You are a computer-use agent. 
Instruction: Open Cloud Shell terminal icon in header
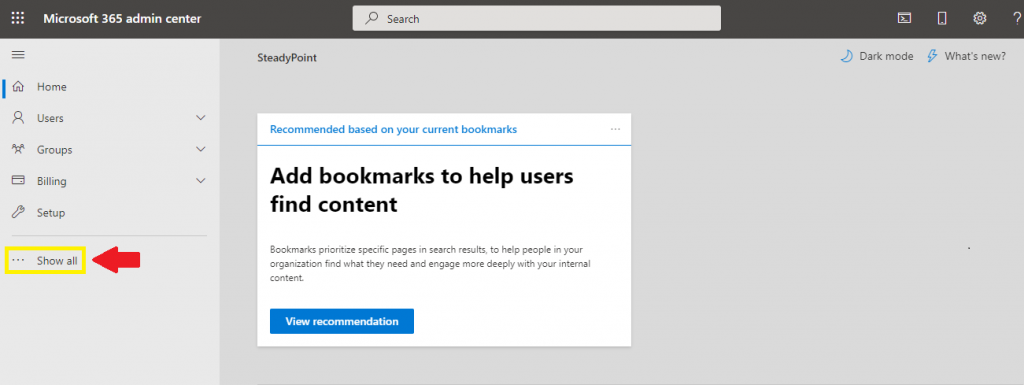click(904, 18)
